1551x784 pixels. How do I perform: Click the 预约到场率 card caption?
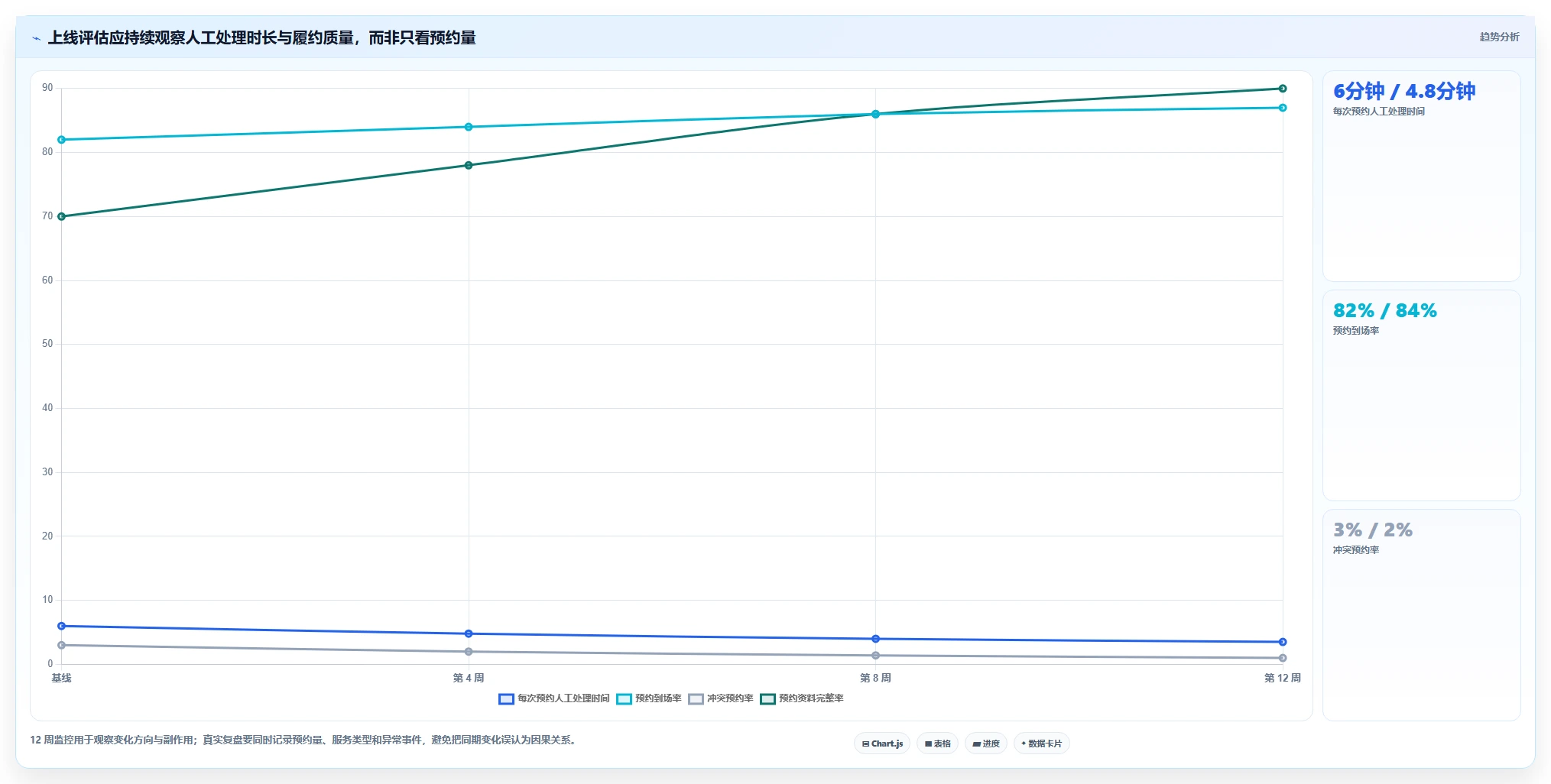tap(1356, 331)
